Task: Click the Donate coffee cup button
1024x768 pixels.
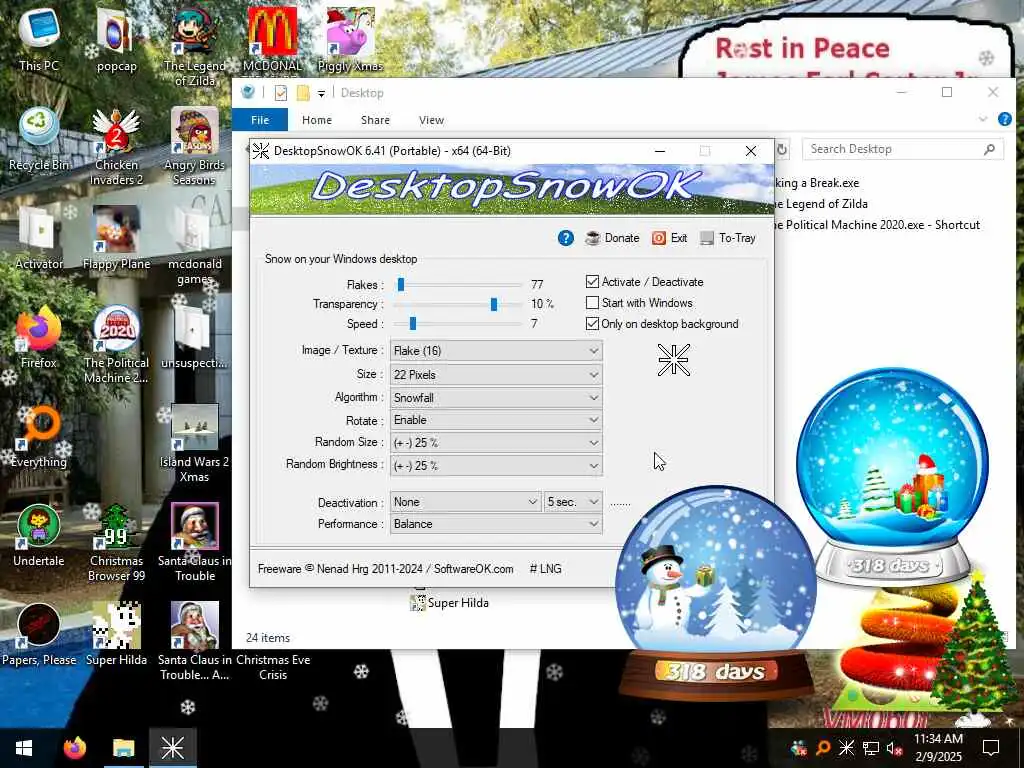Action: point(612,238)
